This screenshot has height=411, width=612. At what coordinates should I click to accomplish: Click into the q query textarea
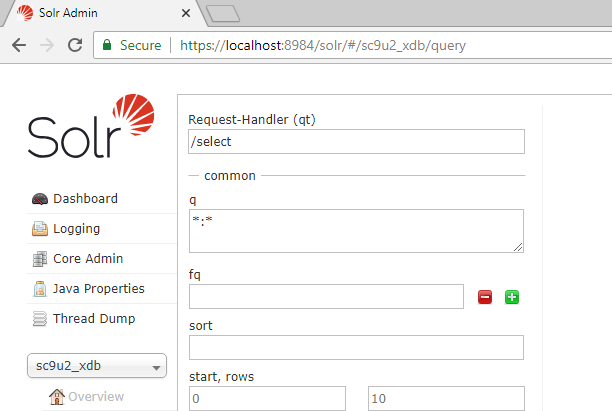(356, 231)
